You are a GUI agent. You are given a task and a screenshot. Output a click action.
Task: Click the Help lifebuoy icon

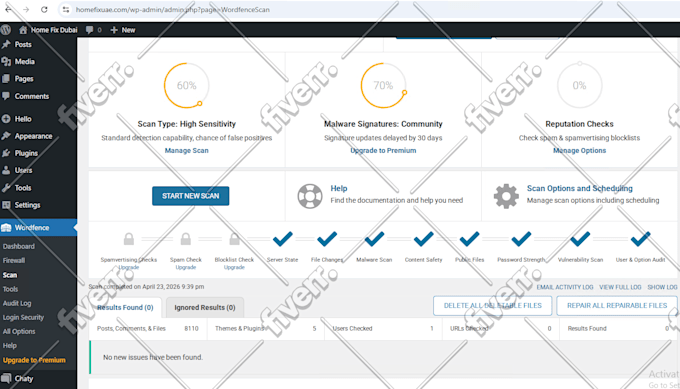310,196
